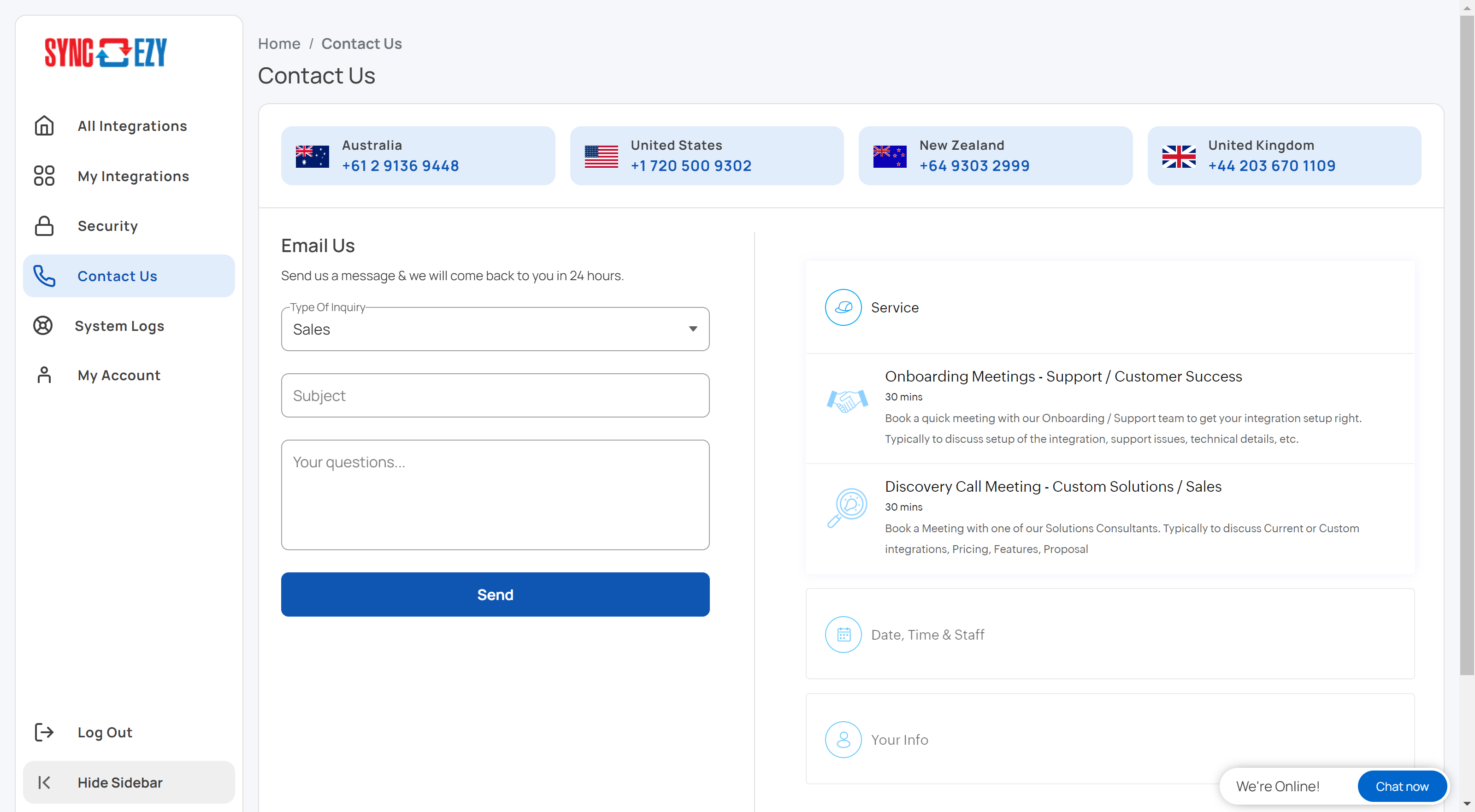The height and width of the screenshot is (812, 1475).
Task: Go to the Security page
Action: coord(129,226)
